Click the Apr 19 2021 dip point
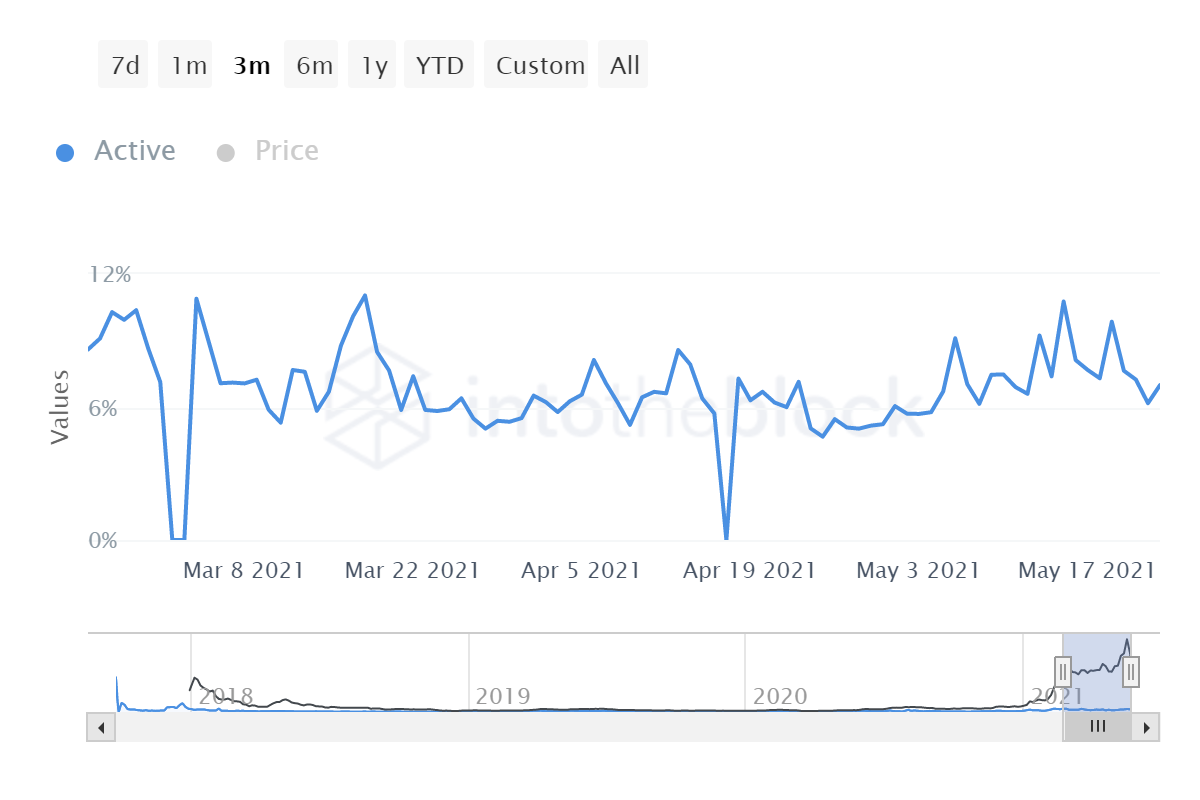Screen dimensions: 1200x800 pyautogui.click(x=726, y=539)
